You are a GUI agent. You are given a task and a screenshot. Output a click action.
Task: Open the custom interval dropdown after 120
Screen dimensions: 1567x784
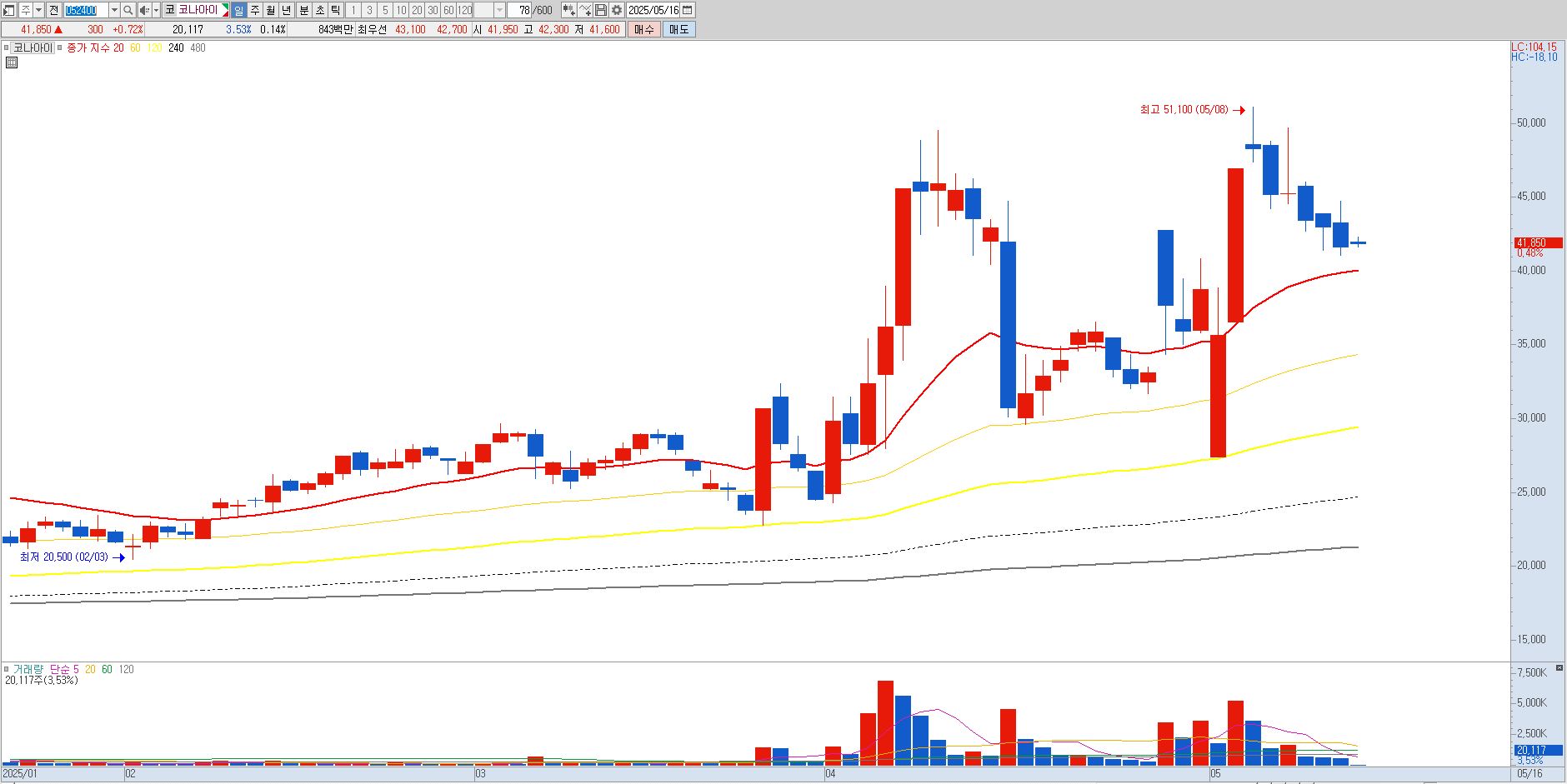click(499, 10)
